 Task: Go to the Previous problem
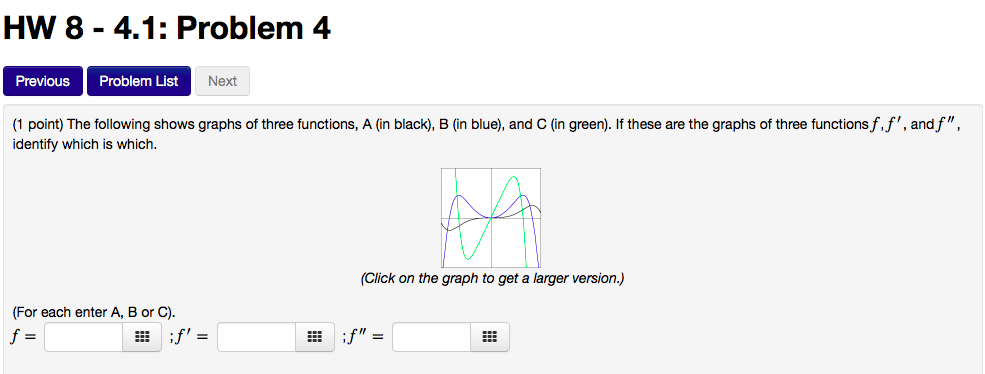pyautogui.click(x=43, y=81)
